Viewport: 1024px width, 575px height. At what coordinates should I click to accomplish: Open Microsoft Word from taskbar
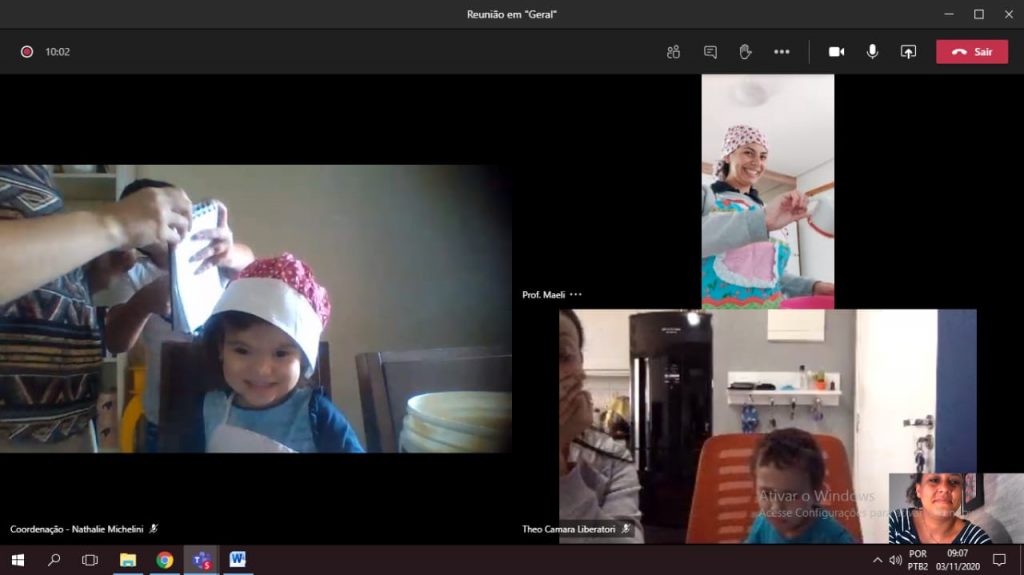click(x=237, y=560)
